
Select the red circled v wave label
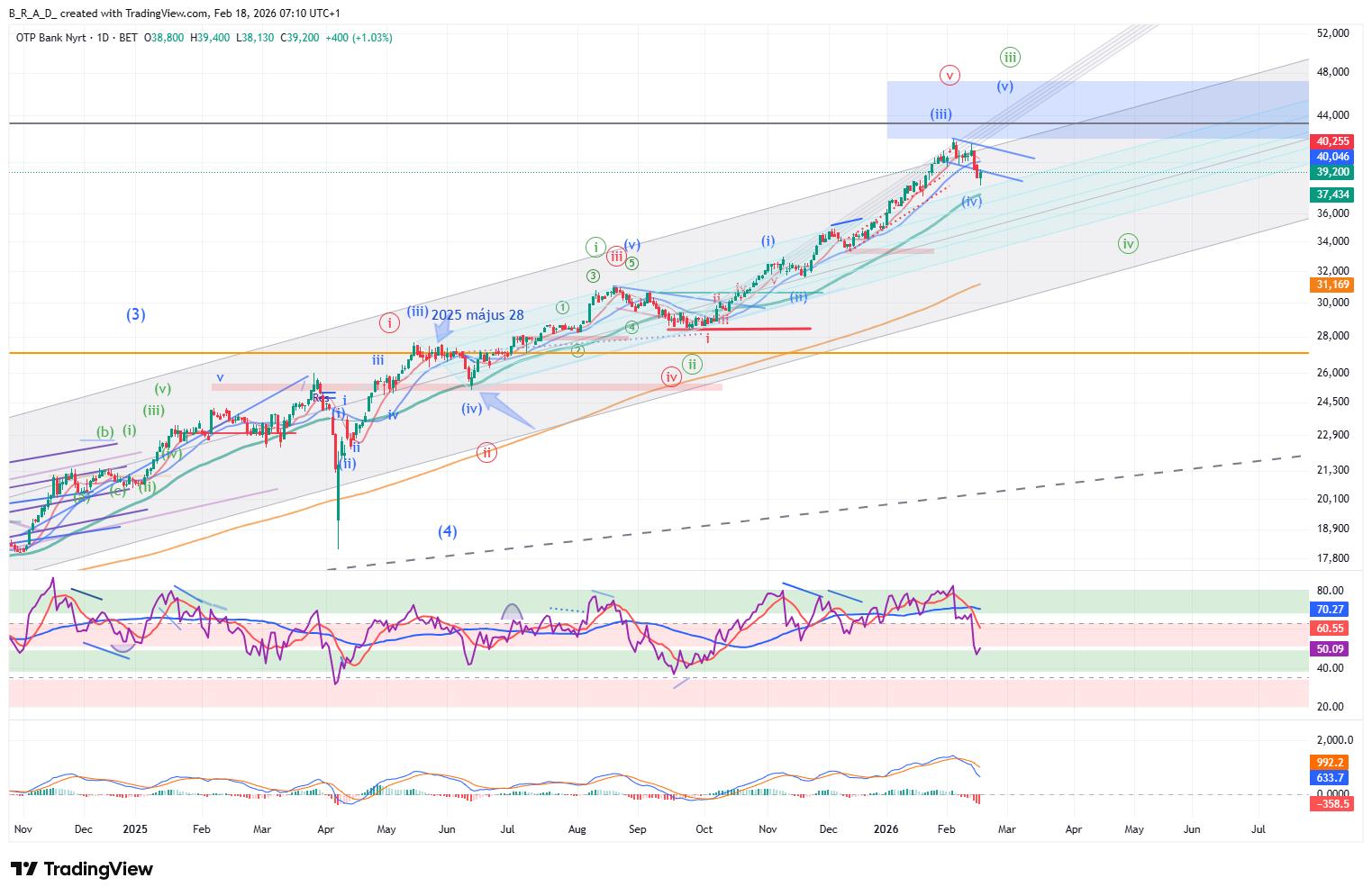(949, 76)
